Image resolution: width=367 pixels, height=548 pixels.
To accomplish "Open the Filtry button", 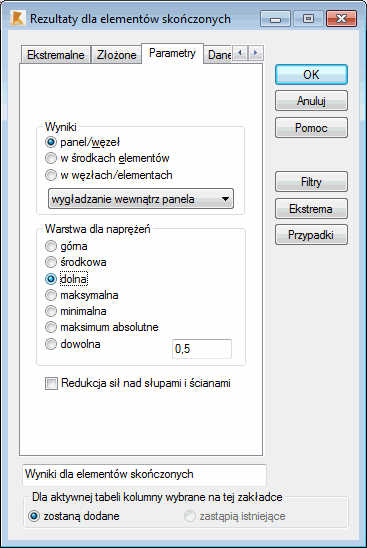I will click(311, 182).
